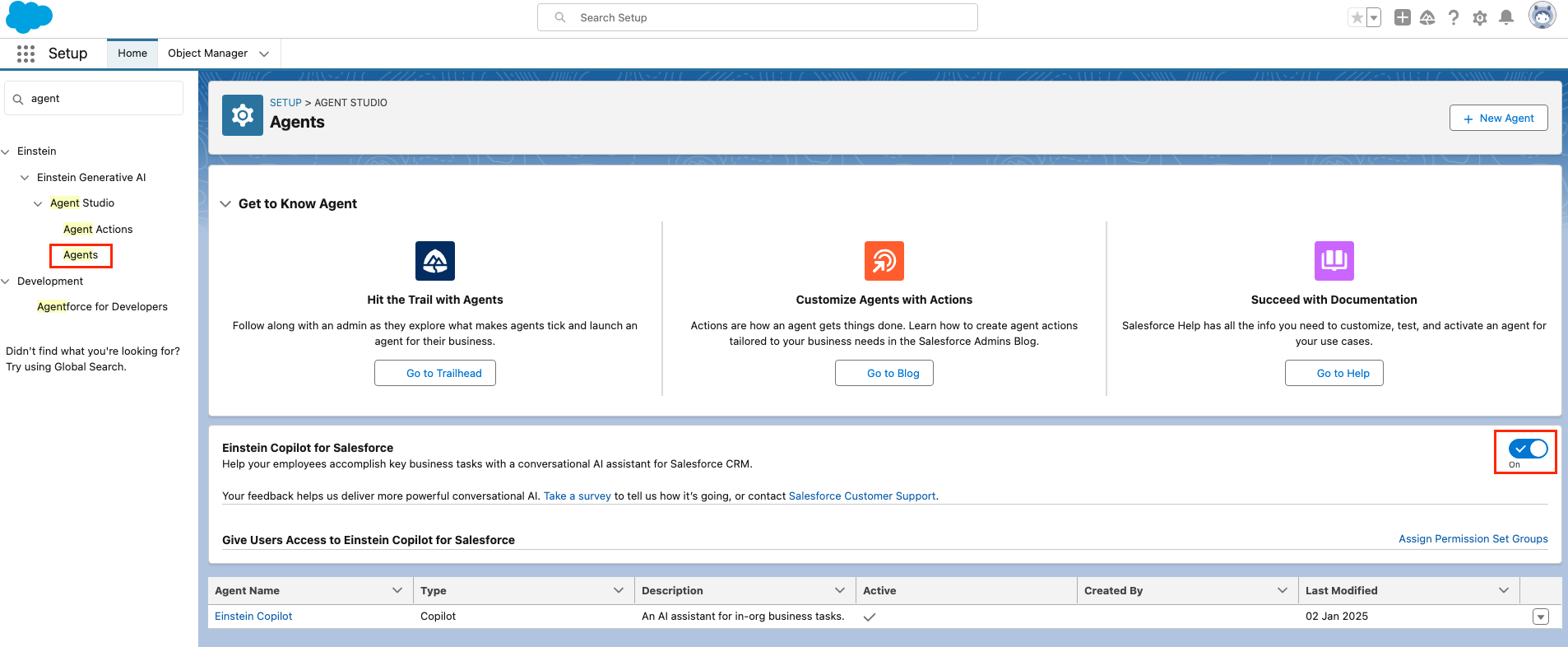Collapse the Get to Know Agent section
1568x647 pixels.
click(x=225, y=204)
